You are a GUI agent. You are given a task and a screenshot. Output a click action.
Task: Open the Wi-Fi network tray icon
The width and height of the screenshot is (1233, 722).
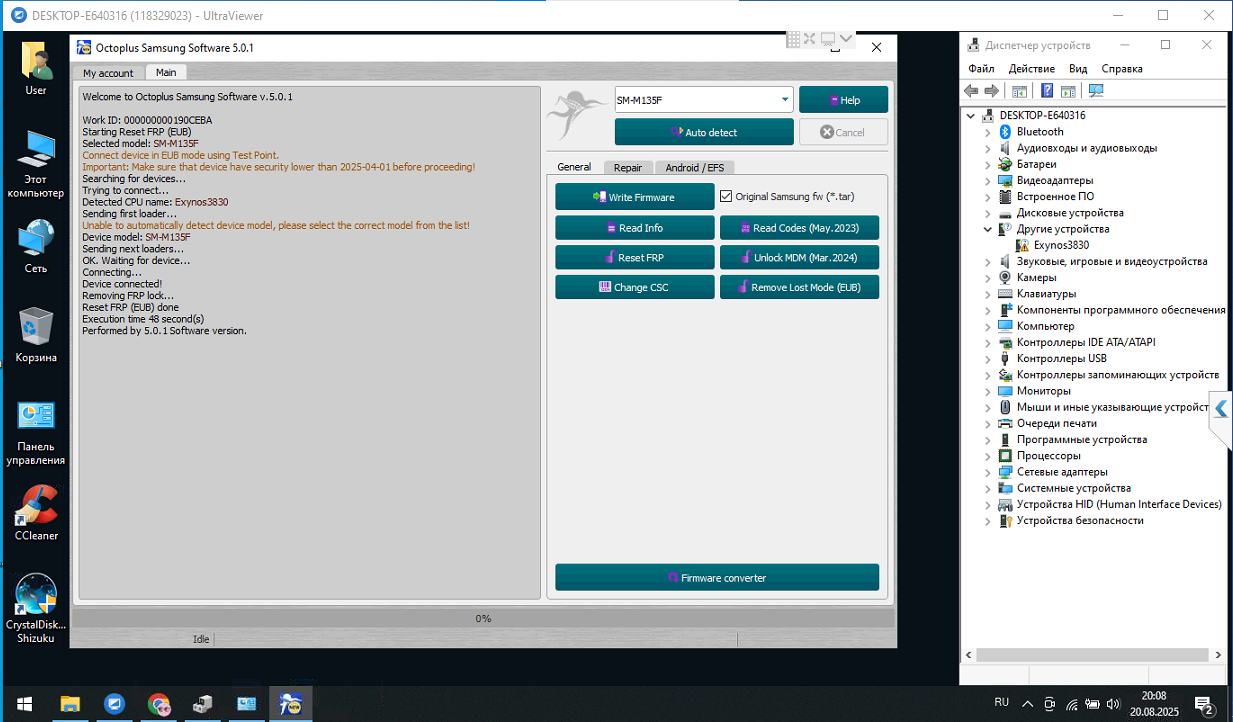[1071, 704]
